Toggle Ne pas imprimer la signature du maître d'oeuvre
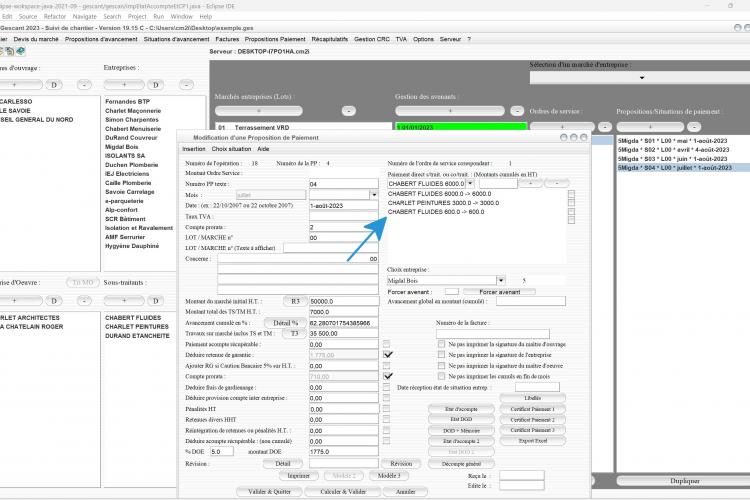750x500 pixels. [x=441, y=366]
